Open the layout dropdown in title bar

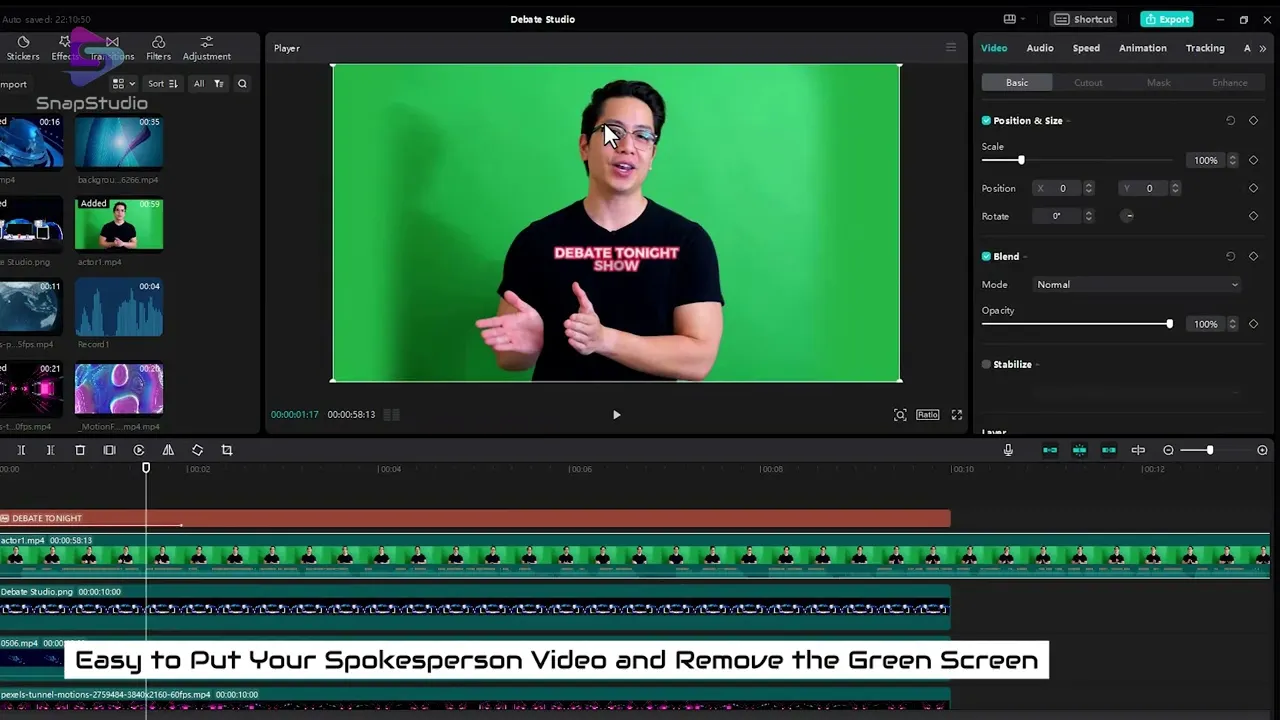pyautogui.click(x=1014, y=19)
